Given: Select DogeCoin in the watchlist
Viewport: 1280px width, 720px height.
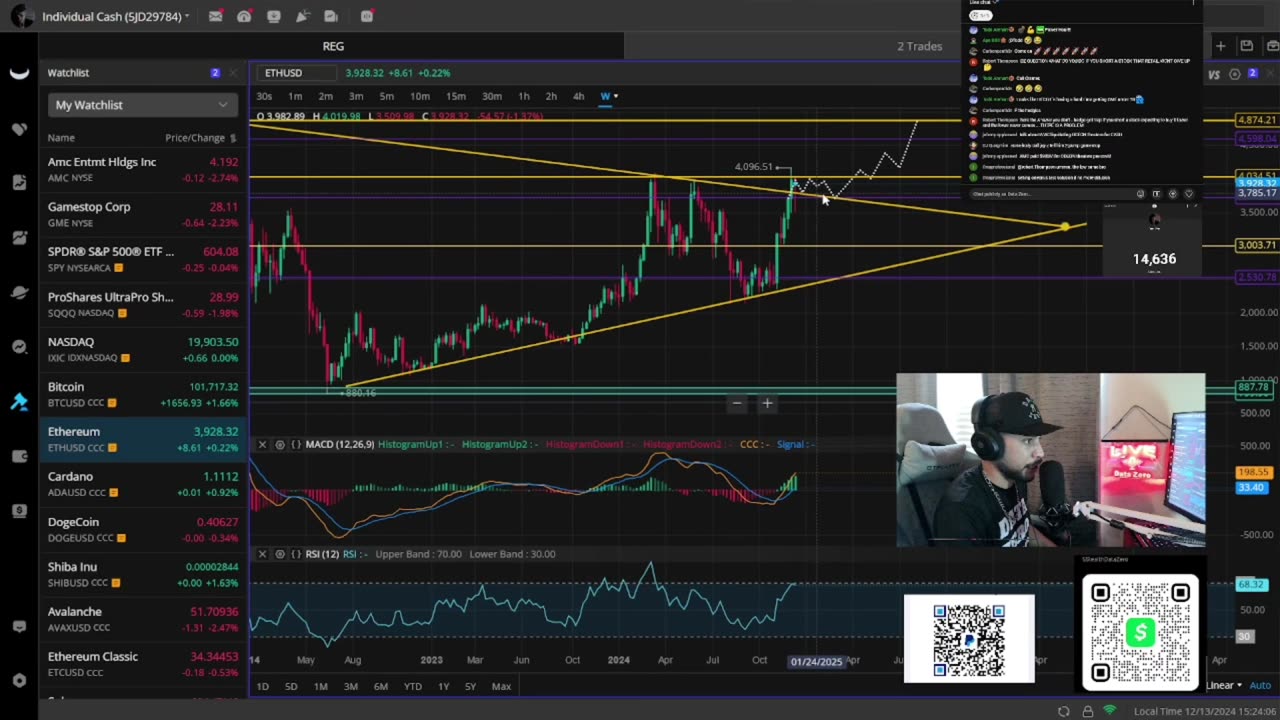Looking at the screenshot, I should 141,530.
